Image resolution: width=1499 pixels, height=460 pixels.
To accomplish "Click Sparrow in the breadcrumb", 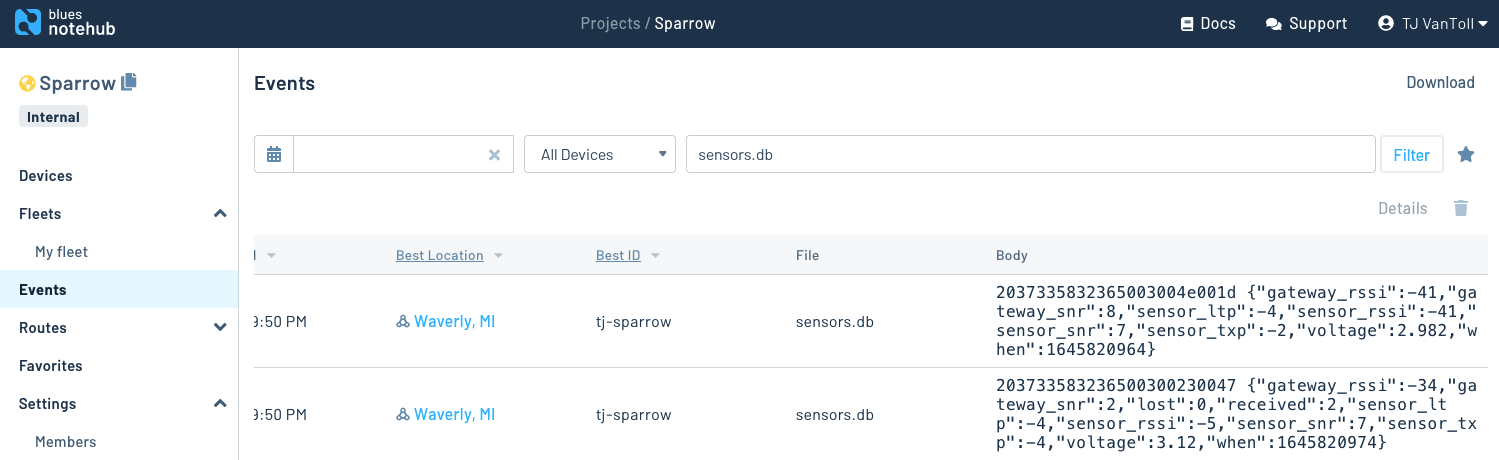I will coord(685,23).
